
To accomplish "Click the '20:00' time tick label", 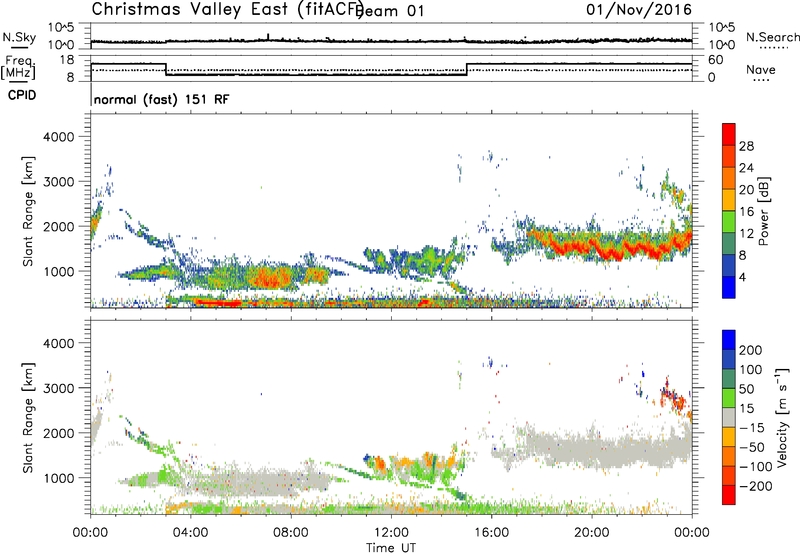I will (x=592, y=533).
